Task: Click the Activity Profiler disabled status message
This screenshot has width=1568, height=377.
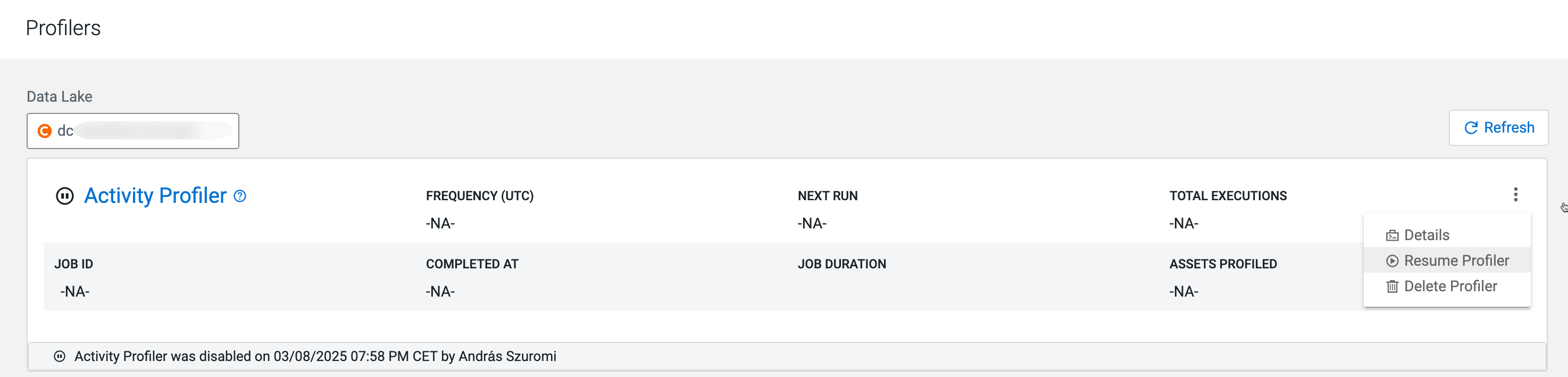Action: (x=315, y=356)
